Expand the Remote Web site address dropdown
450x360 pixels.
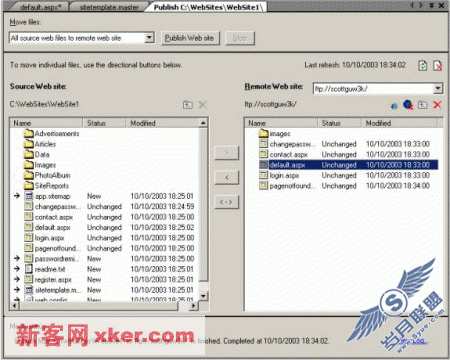coord(438,89)
